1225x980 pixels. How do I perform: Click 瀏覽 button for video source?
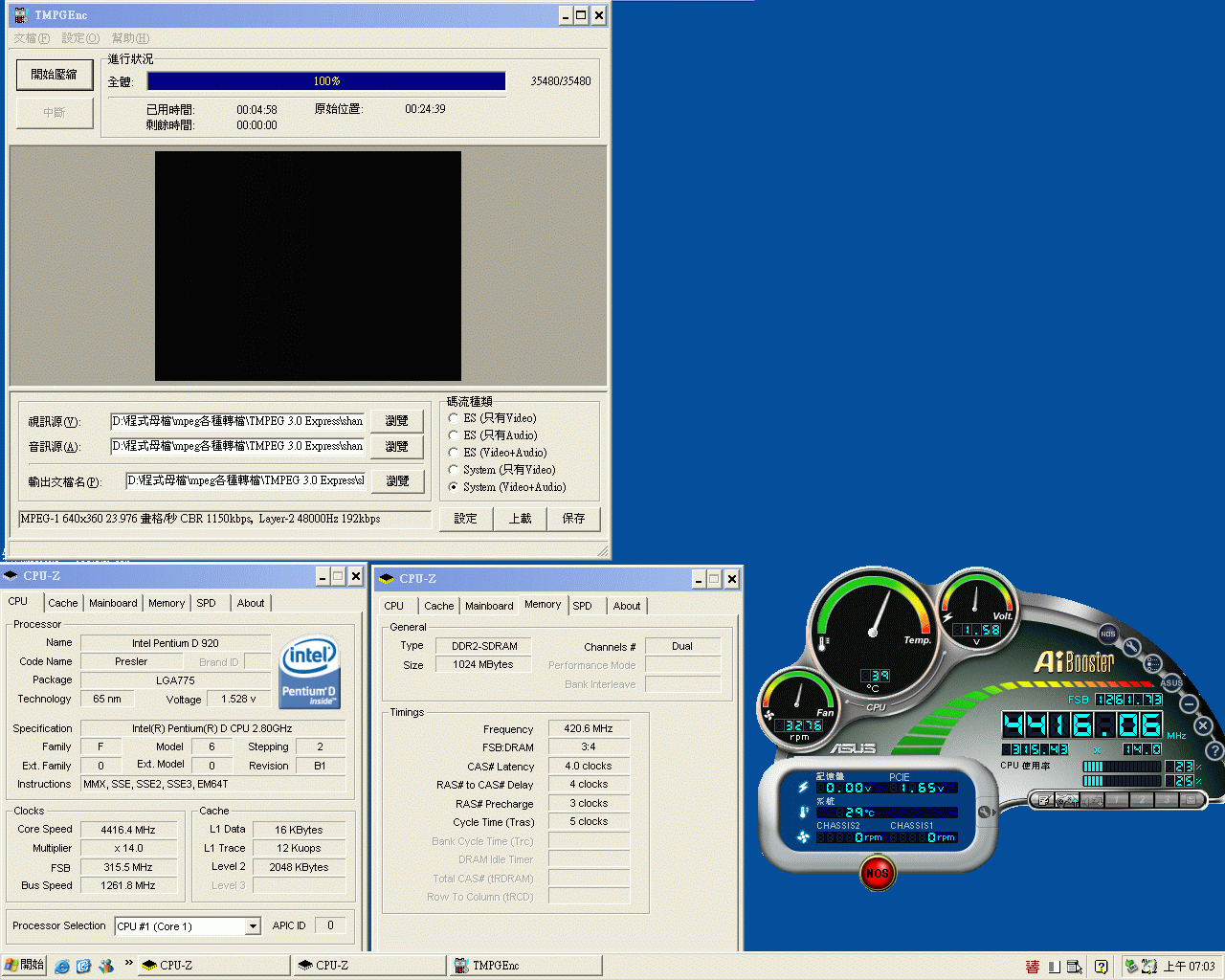click(x=397, y=421)
